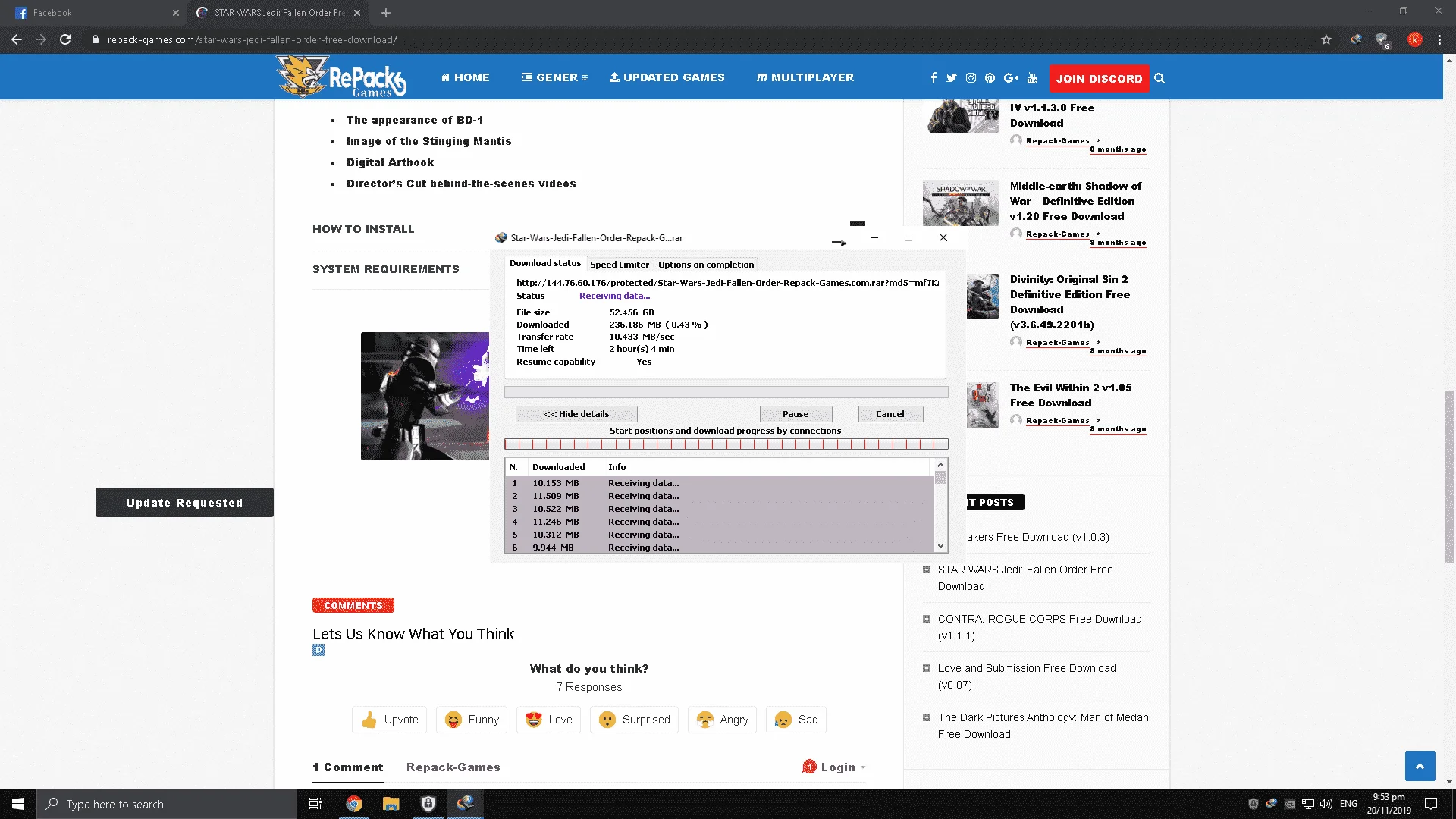Open File Explorer from the taskbar
This screenshot has height=819, width=1456.
point(391,804)
